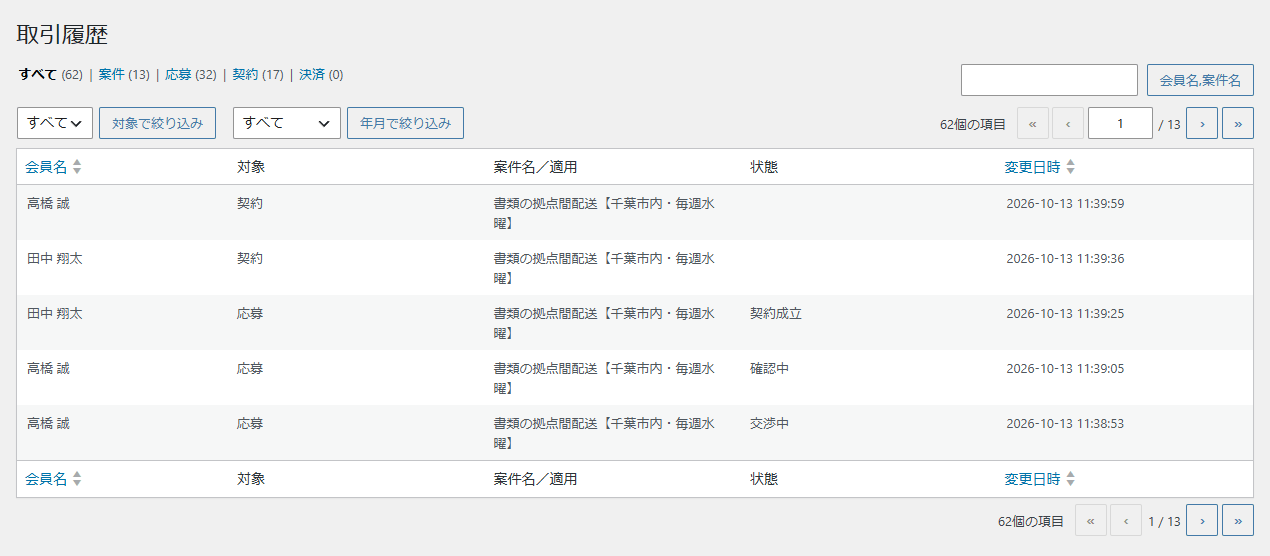Click 応募 cell in the 確認中 row
The height and width of the screenshot is (556, 1270).
(250, 368)
